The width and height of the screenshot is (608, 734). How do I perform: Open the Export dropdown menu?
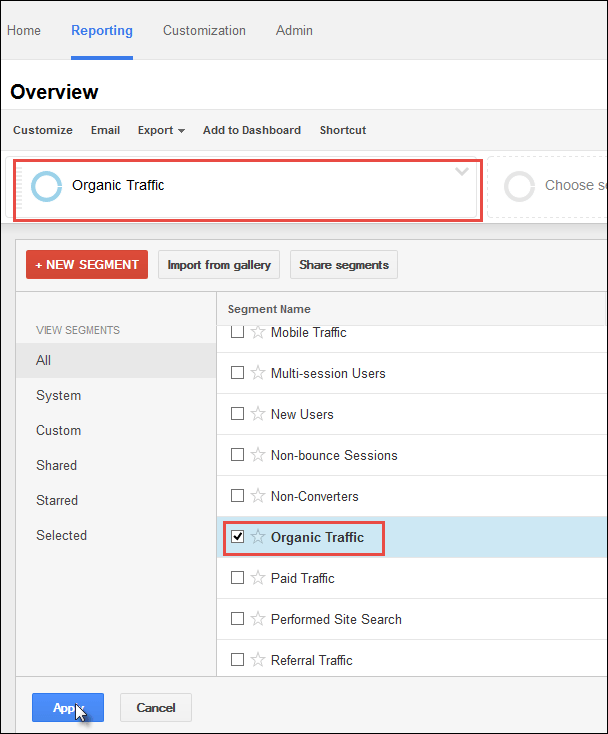tap(161, 130)
